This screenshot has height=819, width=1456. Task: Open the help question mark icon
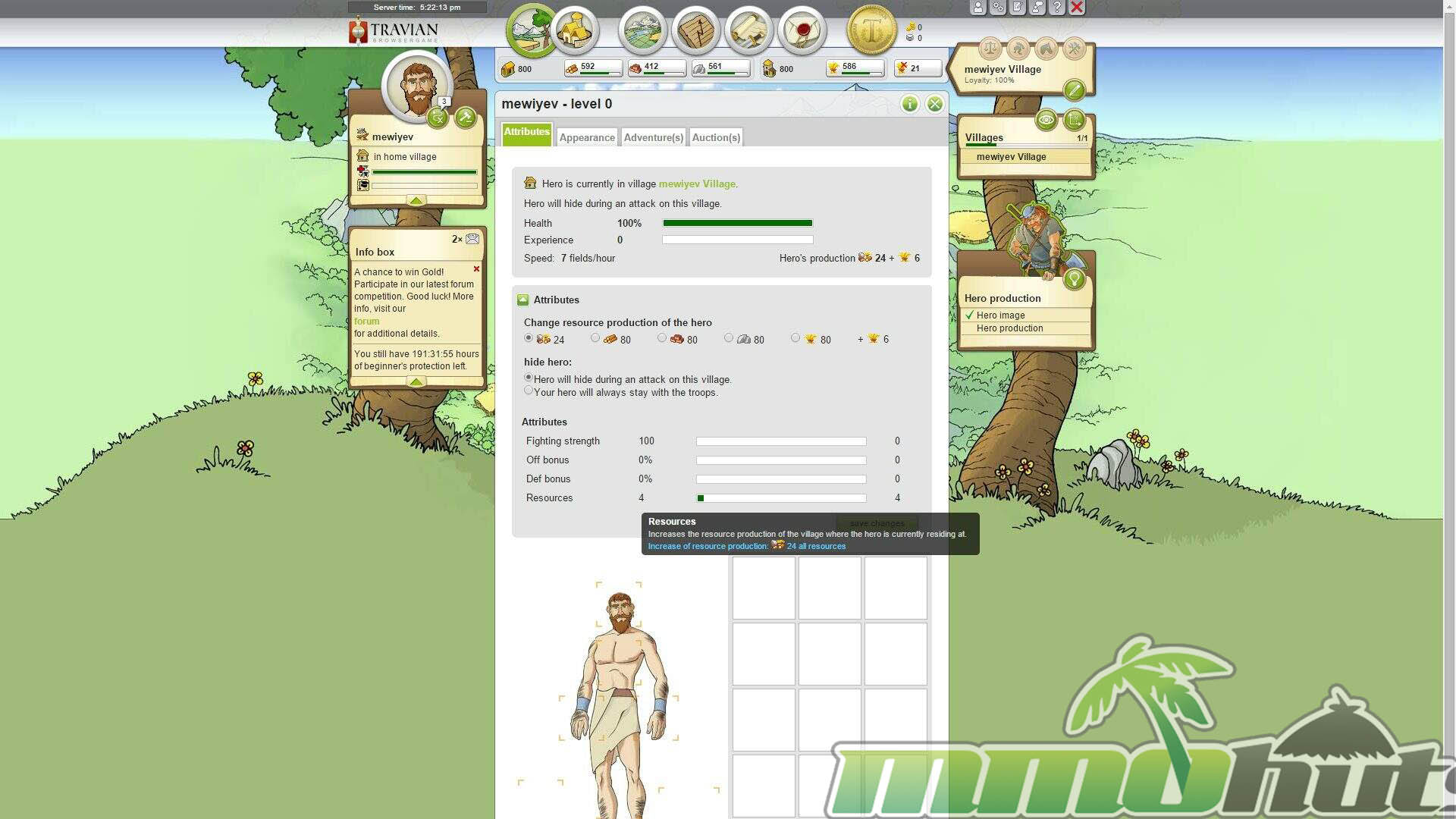click(x=1057, y=8)
